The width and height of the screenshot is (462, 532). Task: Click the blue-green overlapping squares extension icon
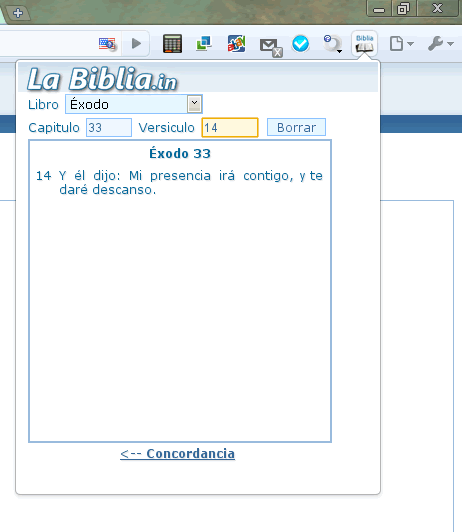click(204, 43)
